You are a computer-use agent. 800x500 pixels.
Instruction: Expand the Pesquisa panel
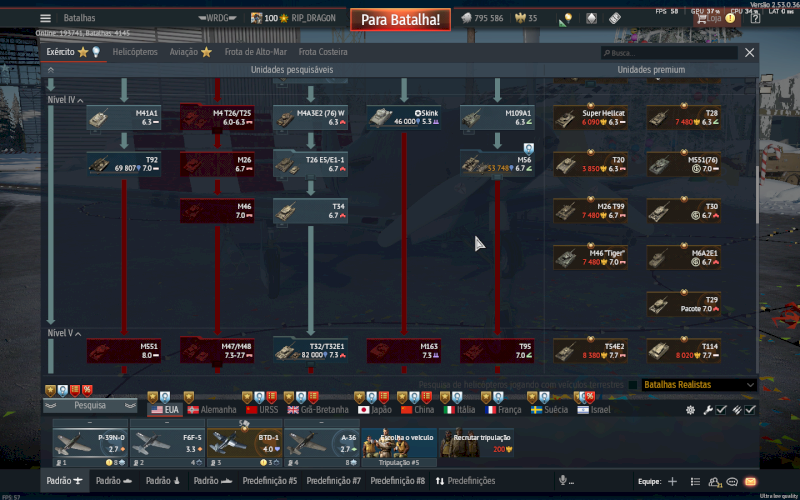tap(90, 406)
